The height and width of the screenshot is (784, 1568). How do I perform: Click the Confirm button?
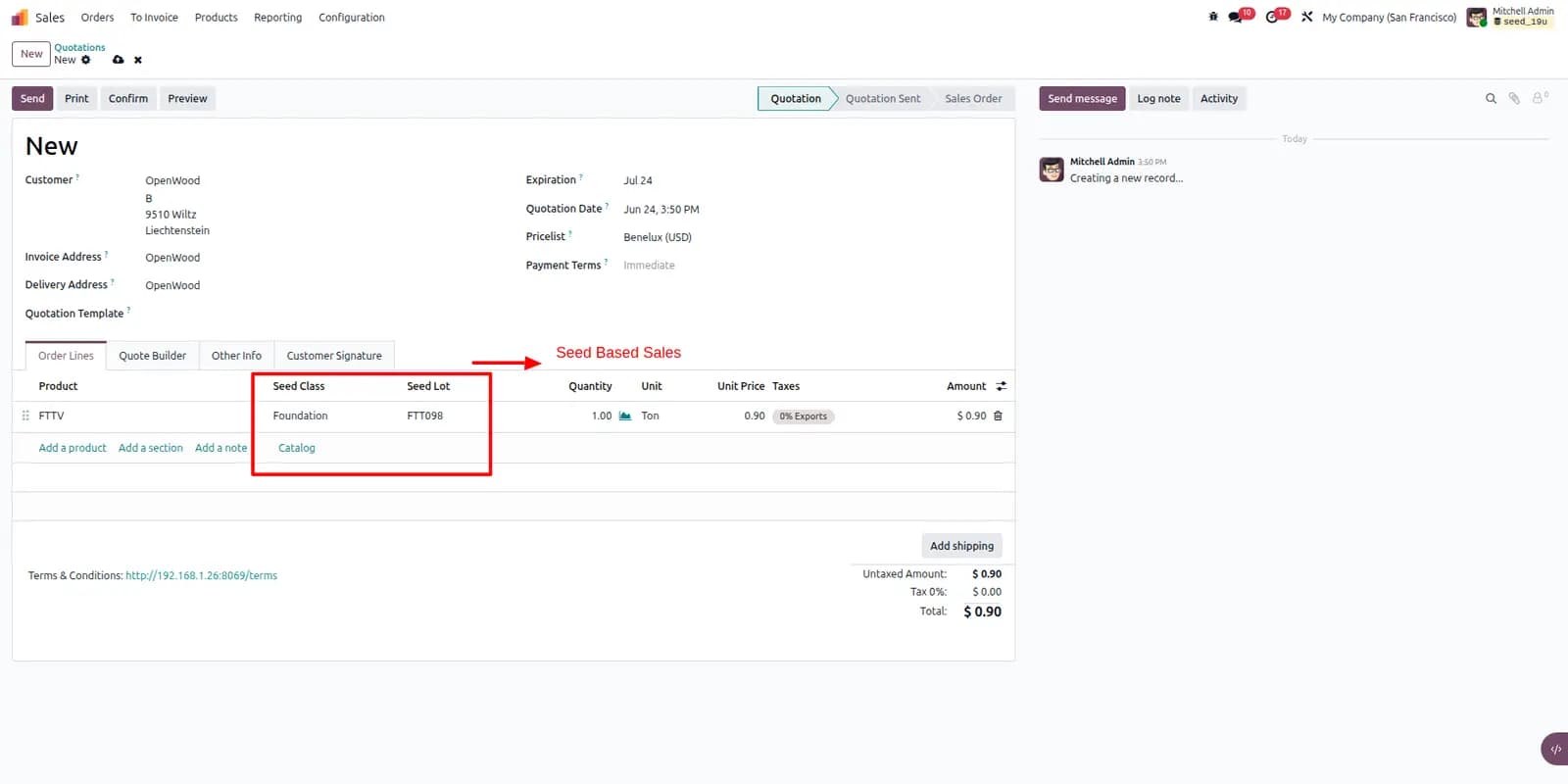coord(128,98)
